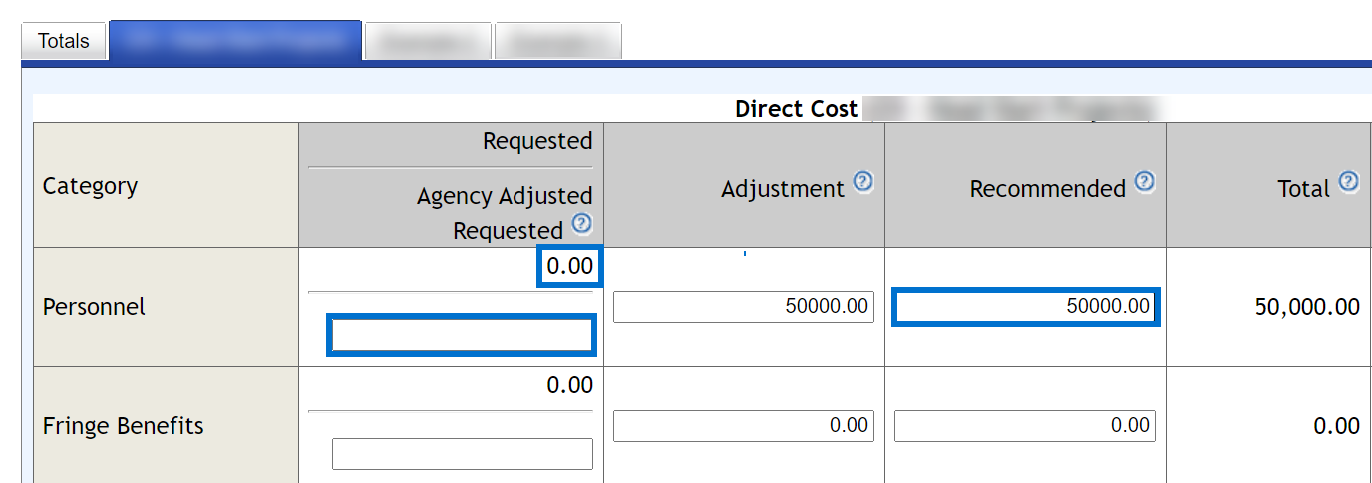Focus the Fringe Benefits Recommended field
The height and width of the screenshot is (483, 1372).
tap(1025, 426)
